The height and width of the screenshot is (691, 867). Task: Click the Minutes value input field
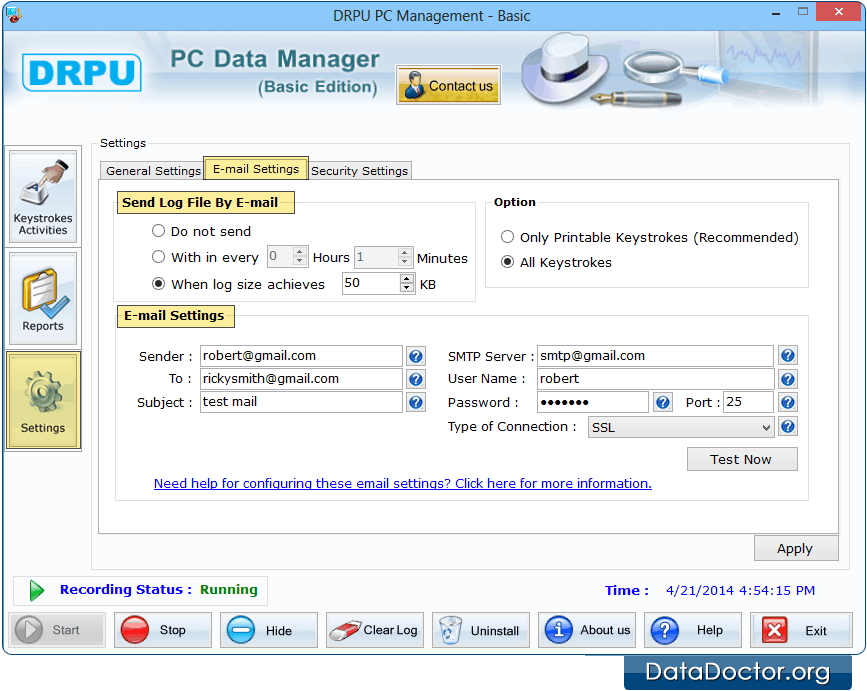(377, 257)
